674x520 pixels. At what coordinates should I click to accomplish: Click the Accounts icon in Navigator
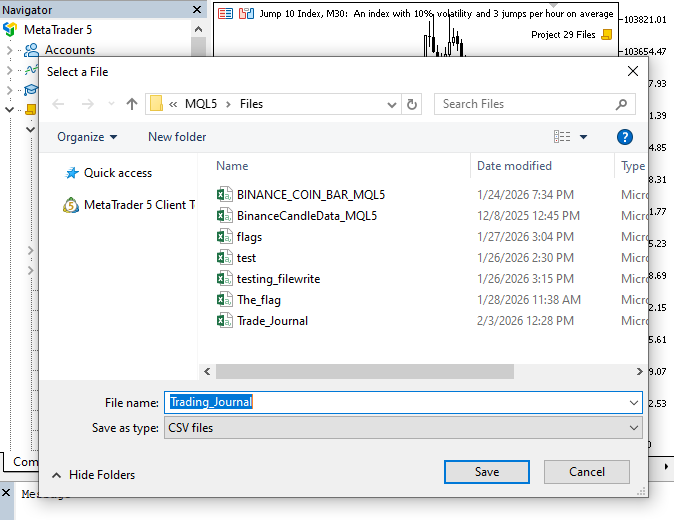(31, 50)
